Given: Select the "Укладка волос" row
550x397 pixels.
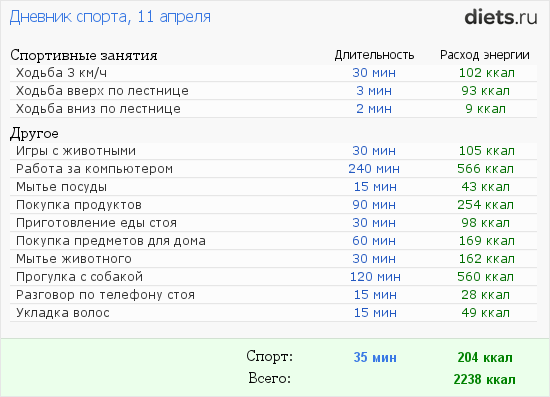Looking at the screenshot, I should pos(273,312).
